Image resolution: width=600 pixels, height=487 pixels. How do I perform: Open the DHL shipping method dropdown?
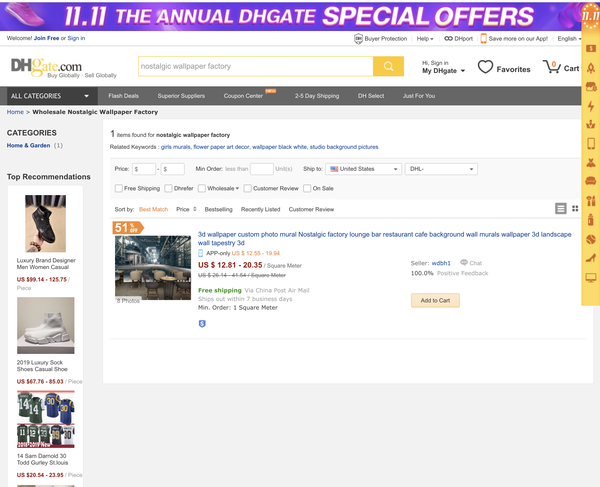point(441,169)
